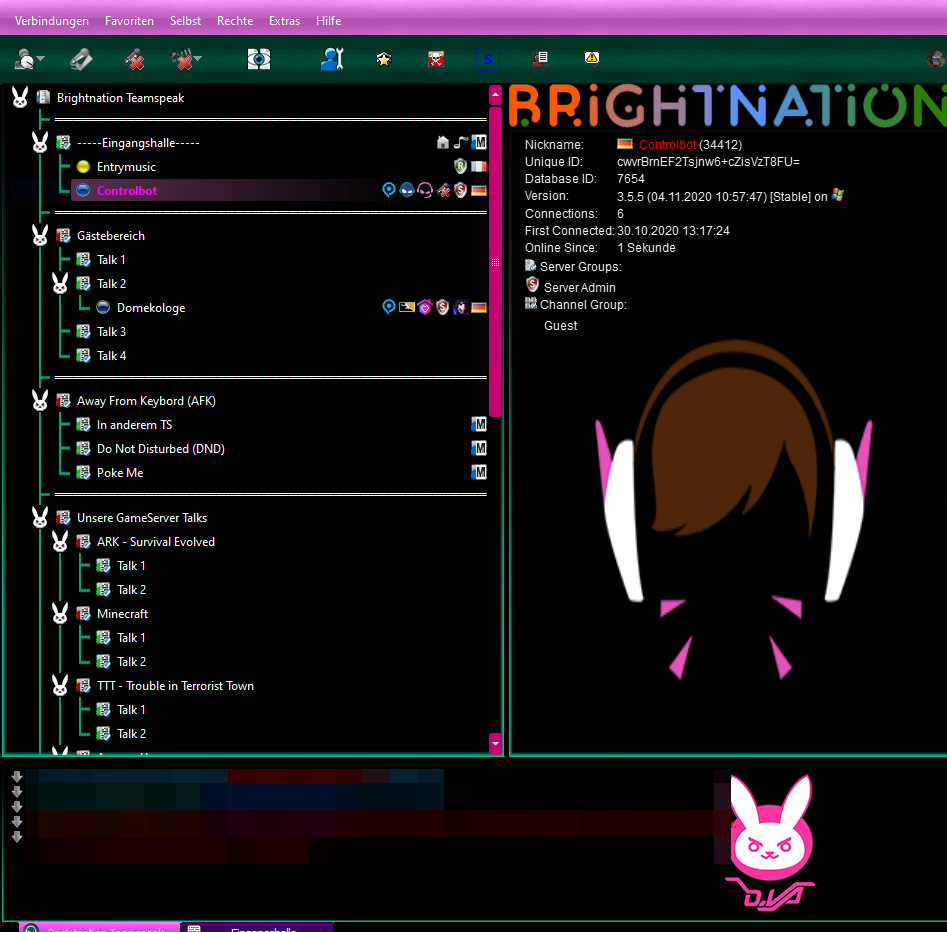Open the Rechte menu
The height and width of the screenshot is (932, 947).
[x=235, y=21]
